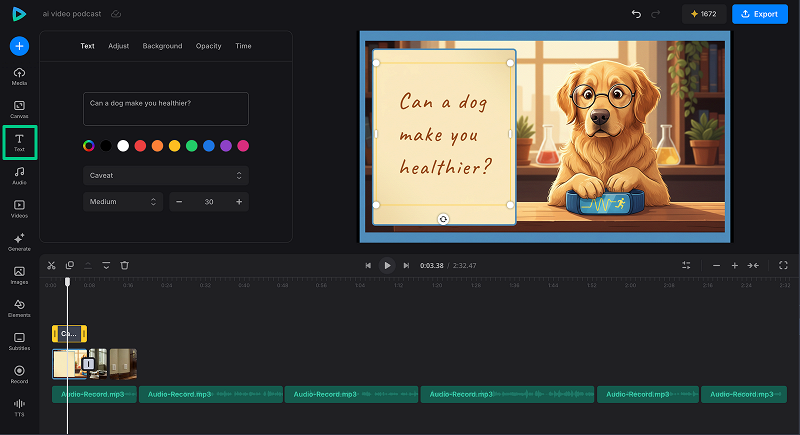Open the TTS panel
Image resolution: width=800 pixels, height=435 pixels.
coord(19,407)
